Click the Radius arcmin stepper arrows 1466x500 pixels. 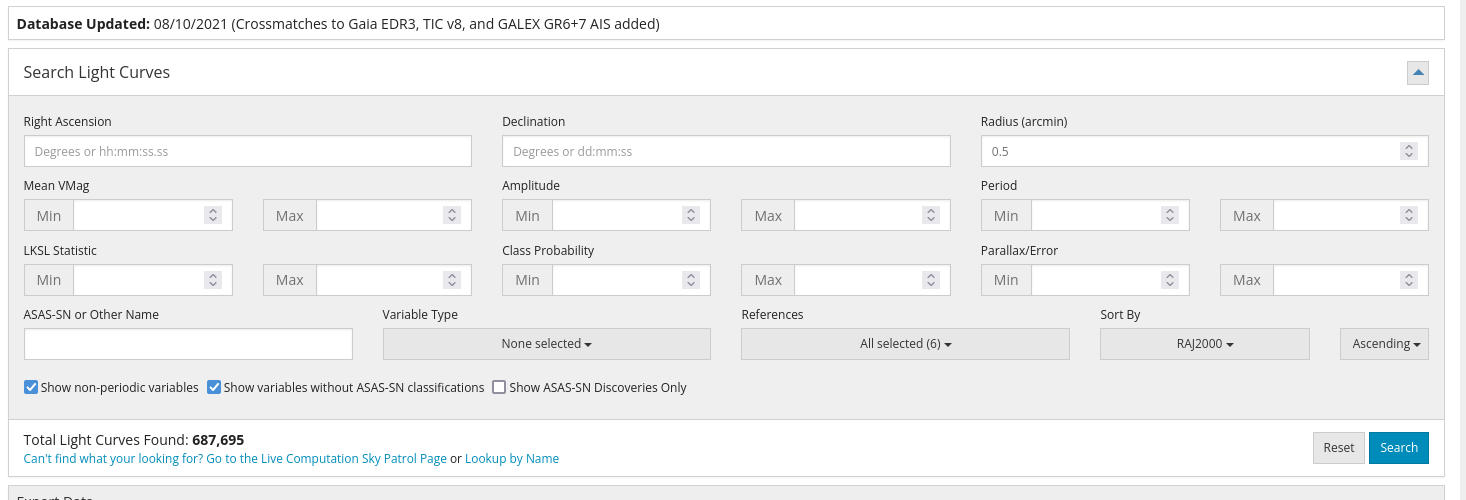[x=1408, y=151]
